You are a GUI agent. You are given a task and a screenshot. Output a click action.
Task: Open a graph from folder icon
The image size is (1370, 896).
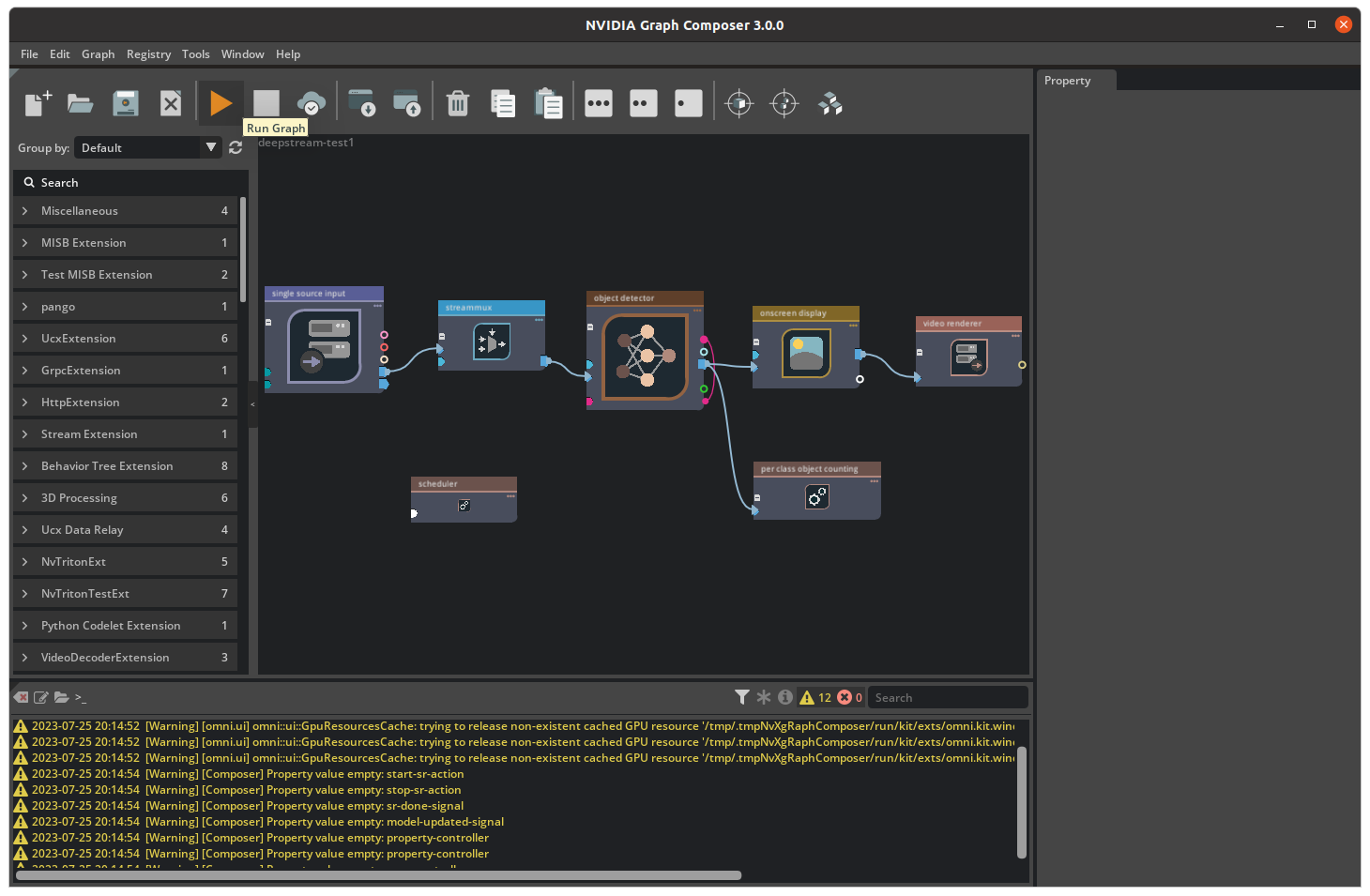81,103
